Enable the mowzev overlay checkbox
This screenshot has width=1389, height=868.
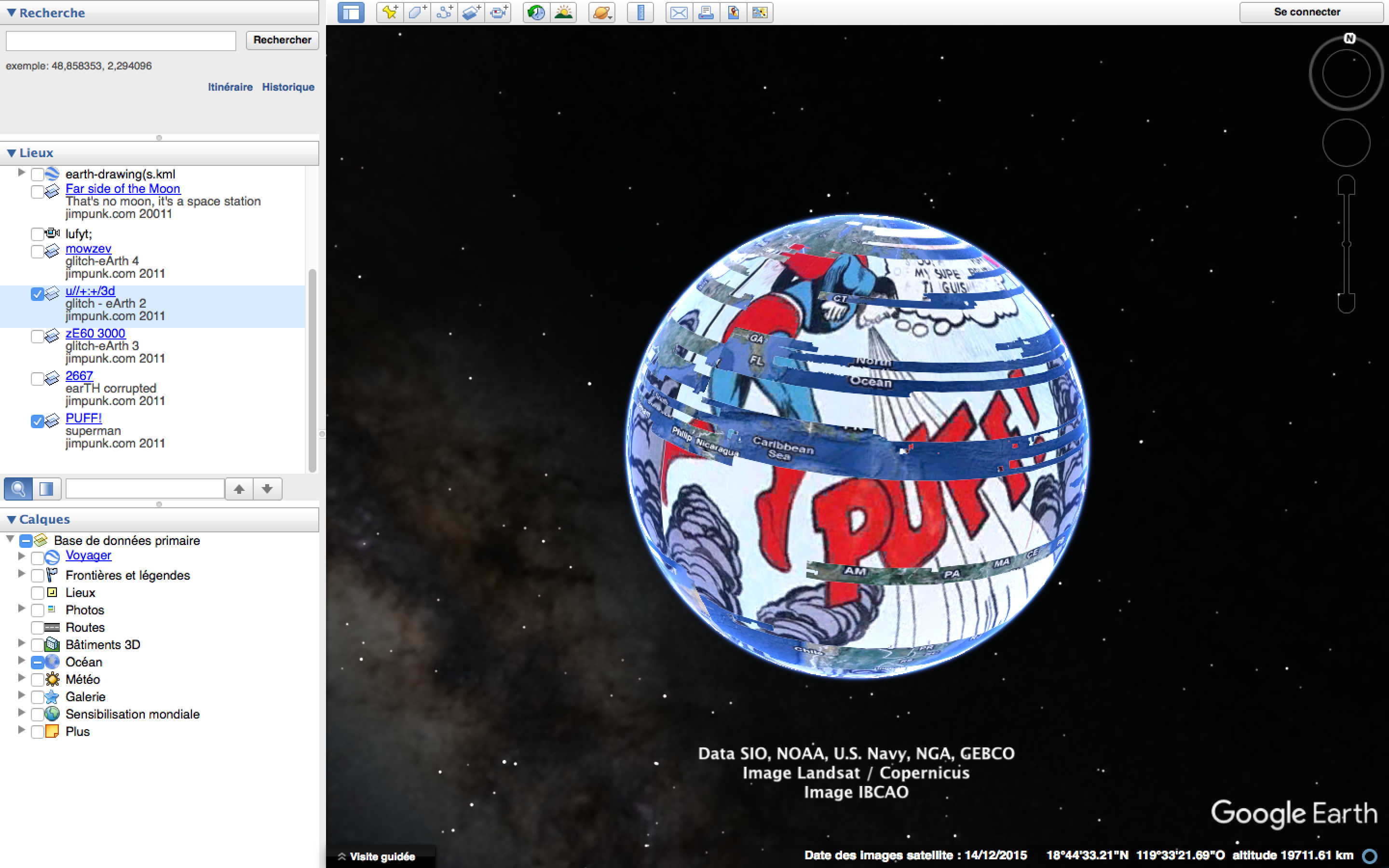pyautogui.click(x=37, y=251)
